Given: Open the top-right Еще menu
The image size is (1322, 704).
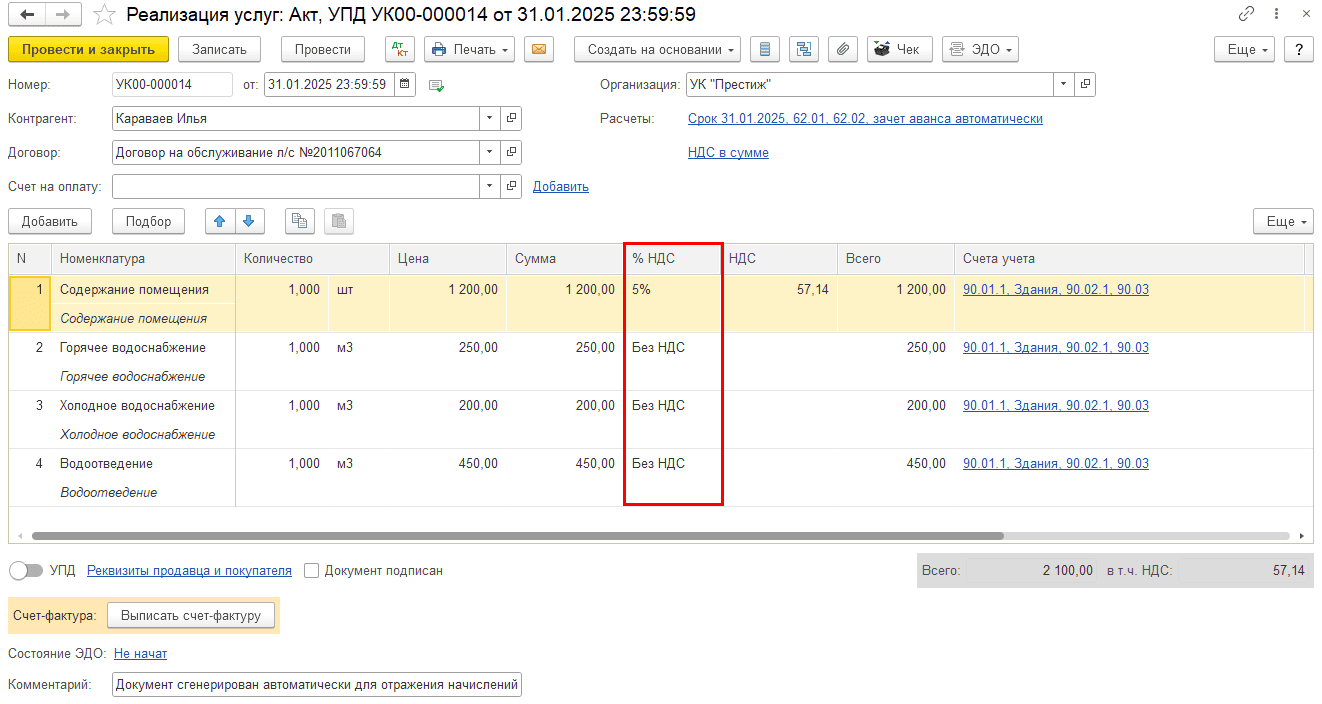Looking at the screenshot, I should (x=1244, y=49).
